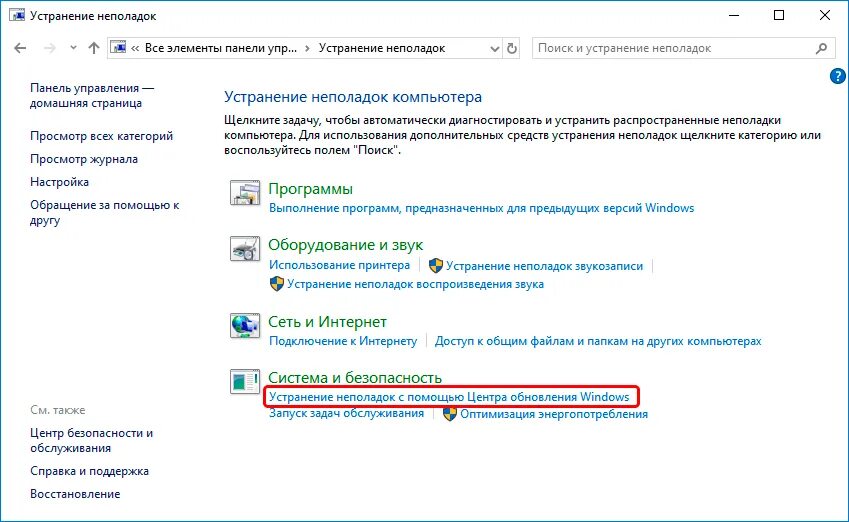Open Запуск задач обслуживания link
The image size is (849, 522).
pos(347,414)
